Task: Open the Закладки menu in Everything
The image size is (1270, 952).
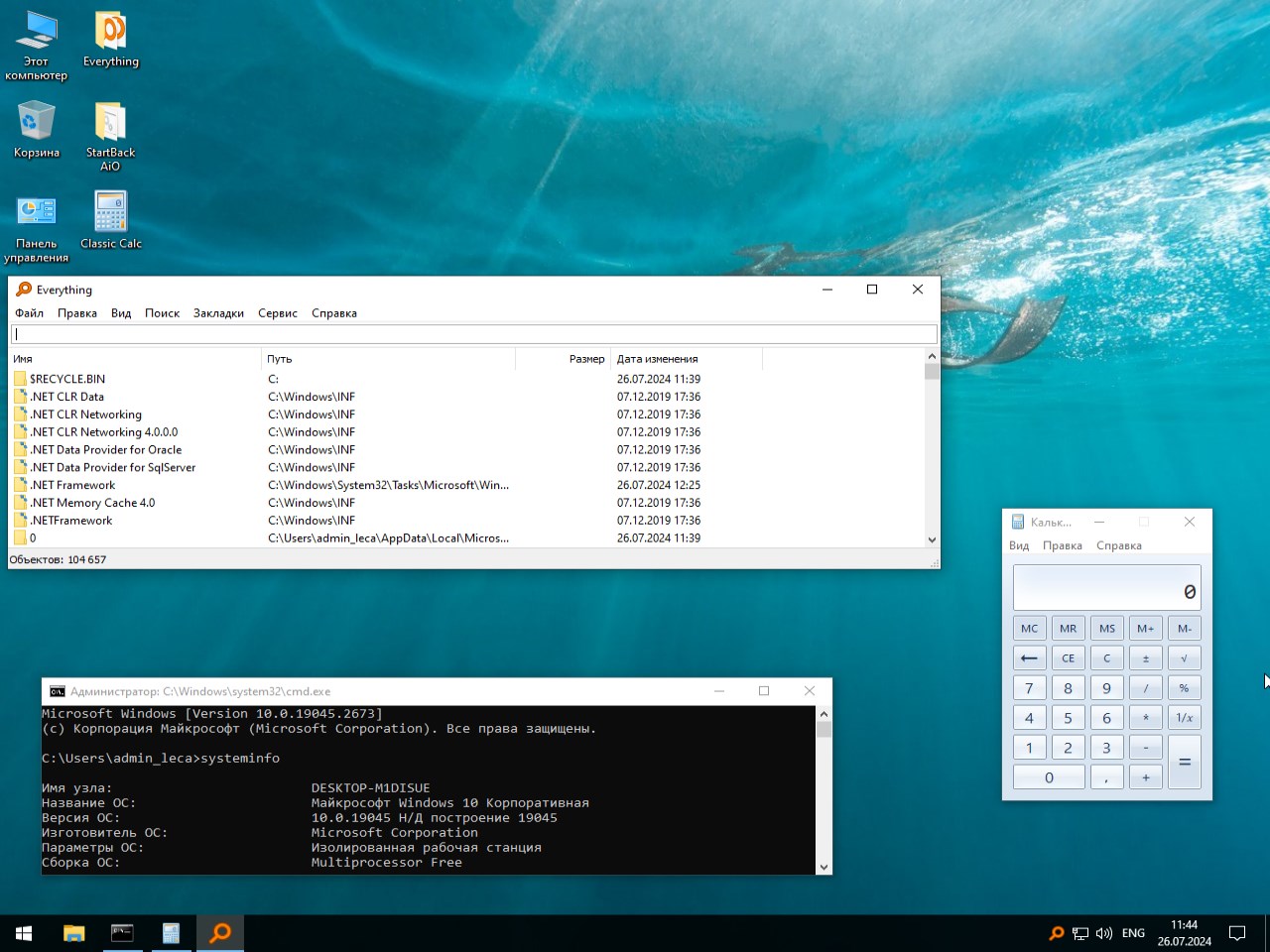Action: coord(218,313)
